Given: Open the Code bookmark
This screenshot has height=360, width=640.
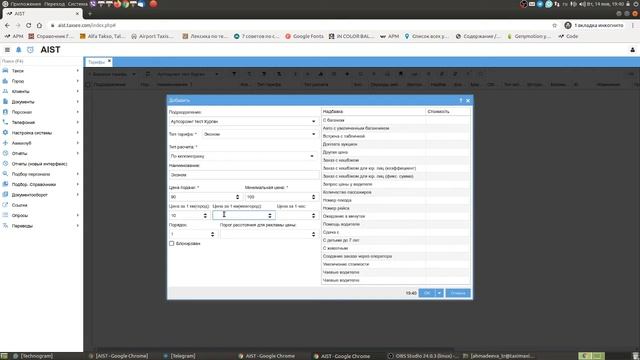Looking at the screenshot, I should coord(568,36).
